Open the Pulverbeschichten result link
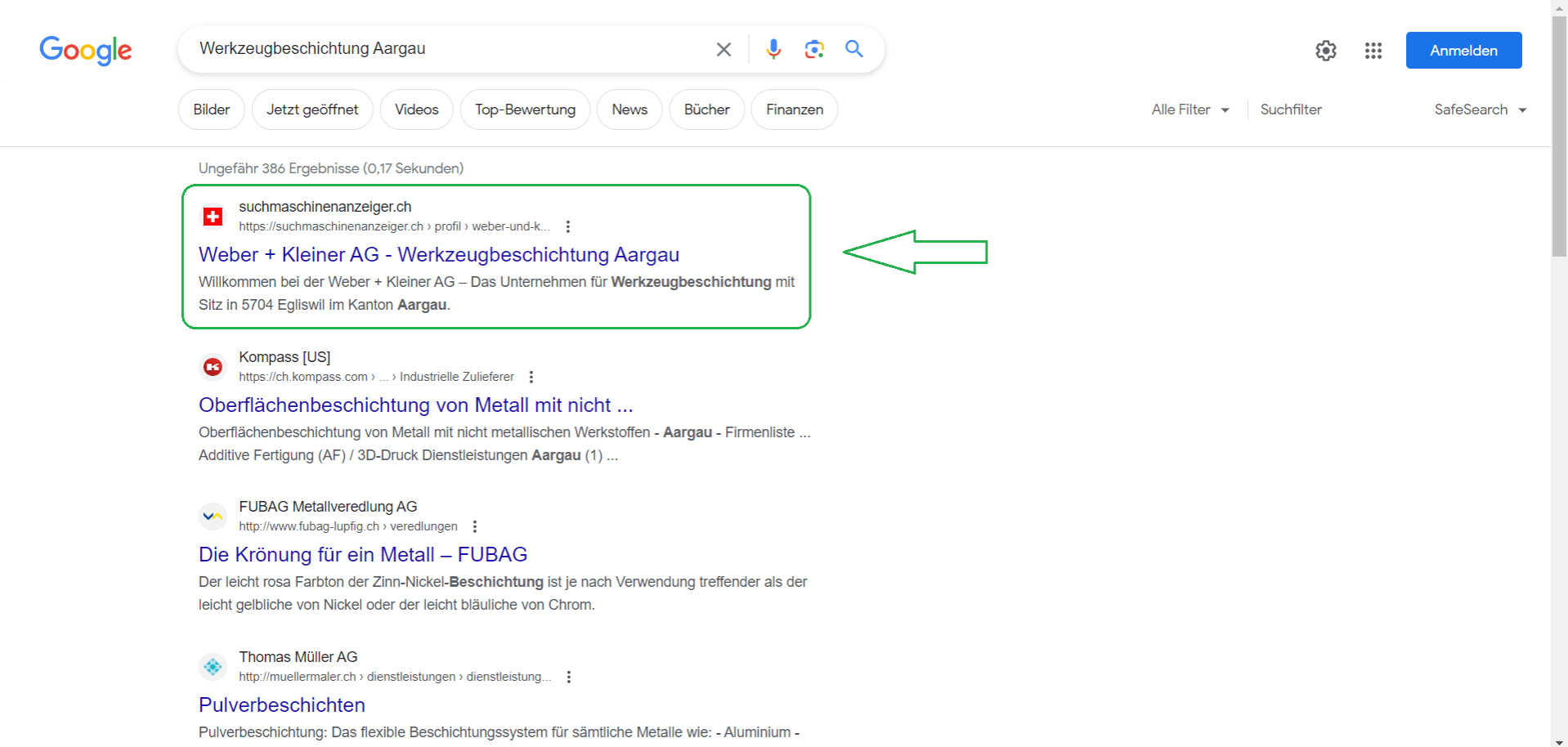 pyautogui.click(x=282, y=705)
